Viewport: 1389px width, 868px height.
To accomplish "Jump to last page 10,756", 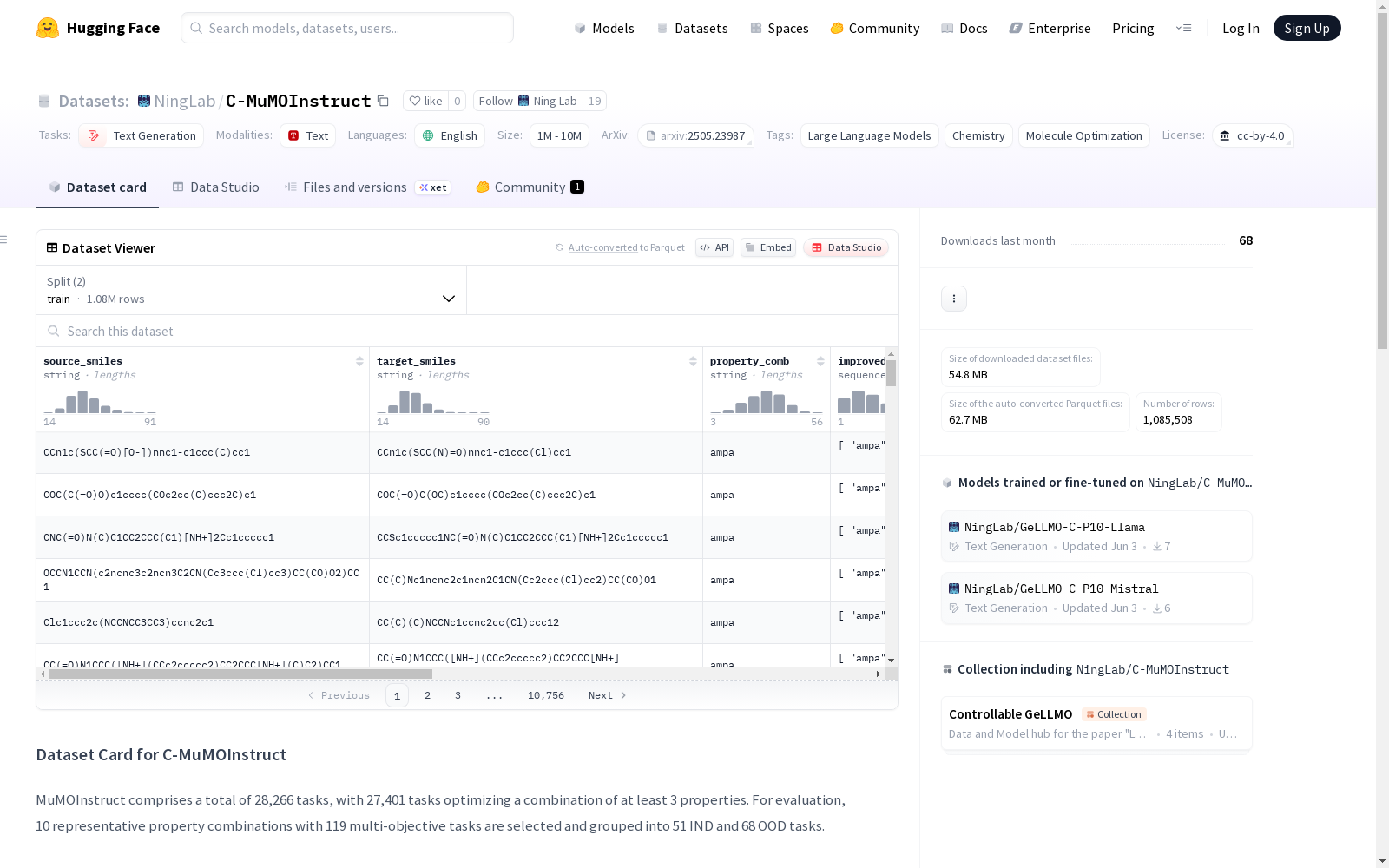I will click(546, 695).
